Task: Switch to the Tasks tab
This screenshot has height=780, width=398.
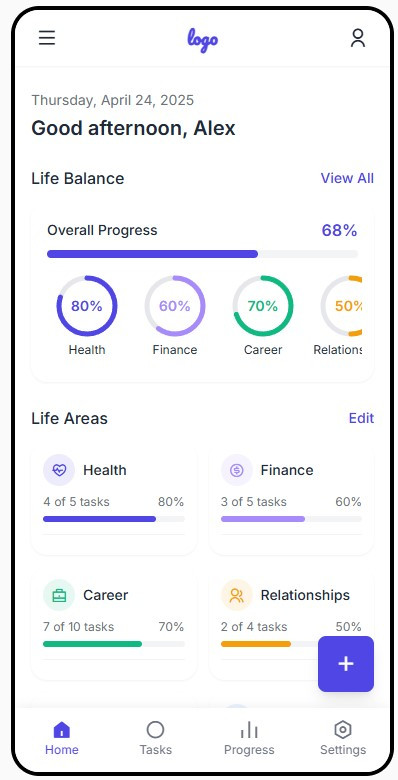Action: 155,738
